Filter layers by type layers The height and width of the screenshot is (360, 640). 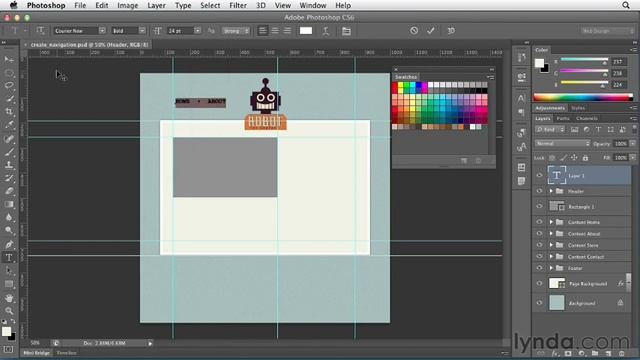pos(598,129)
